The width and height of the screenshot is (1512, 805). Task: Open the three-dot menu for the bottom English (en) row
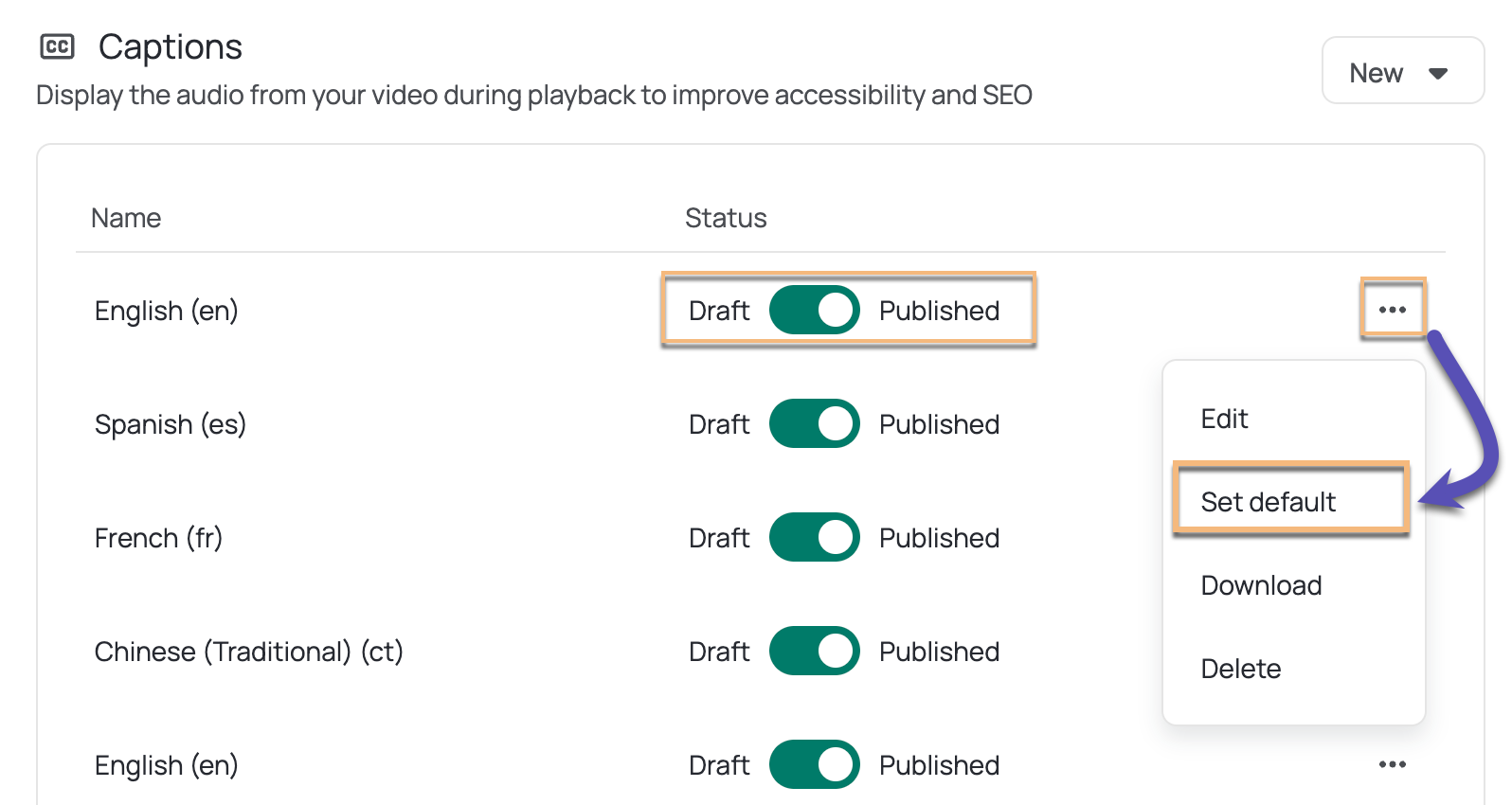(x=1392, y=764)
